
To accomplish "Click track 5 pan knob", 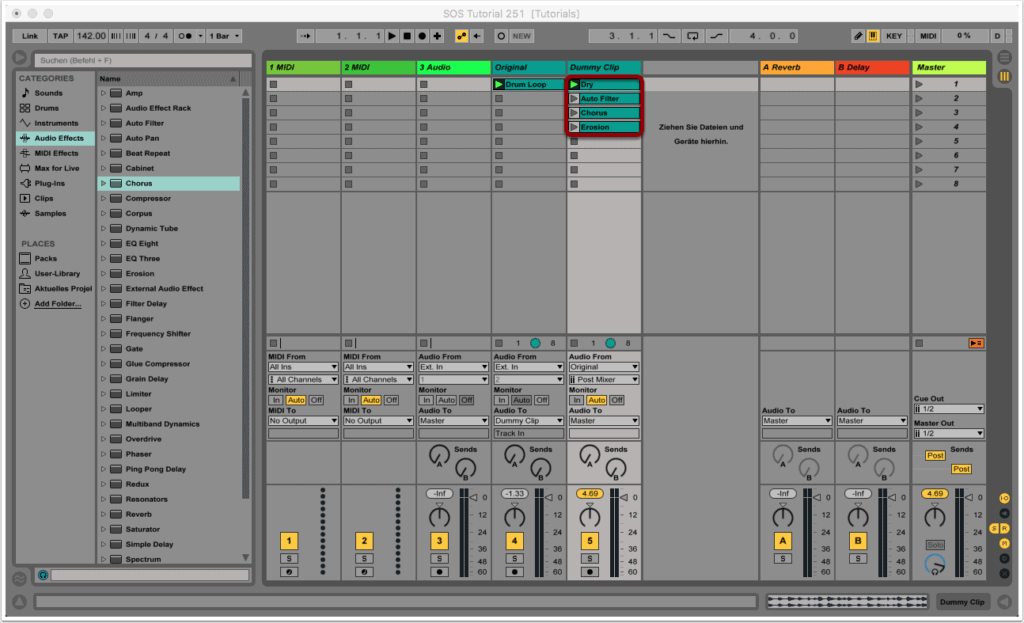I will tap(591, 517).
